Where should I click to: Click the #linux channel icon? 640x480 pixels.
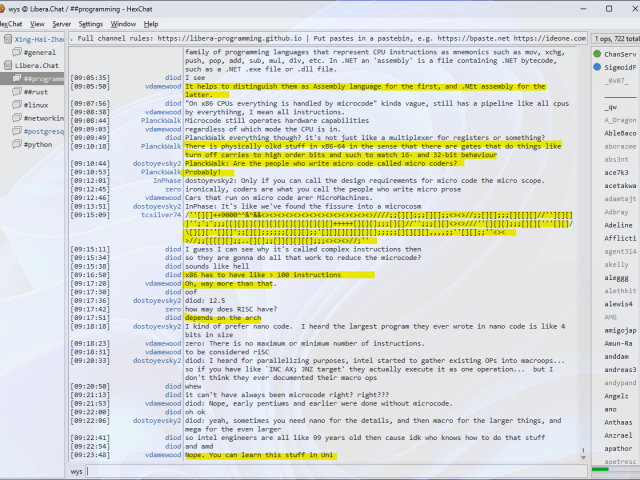pyautogui.click(x=15, y=104)
